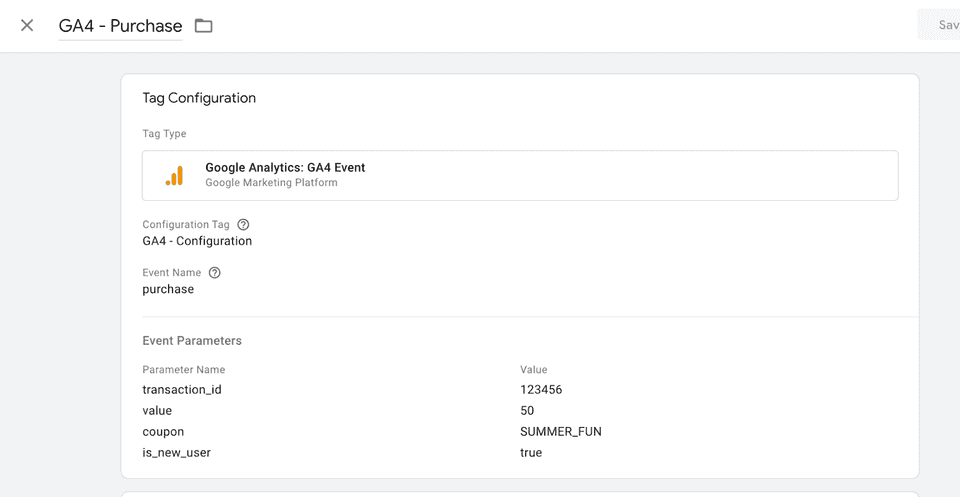
Task: Click the SUMMER_FUN coupon value
Action: pos(560,432)
